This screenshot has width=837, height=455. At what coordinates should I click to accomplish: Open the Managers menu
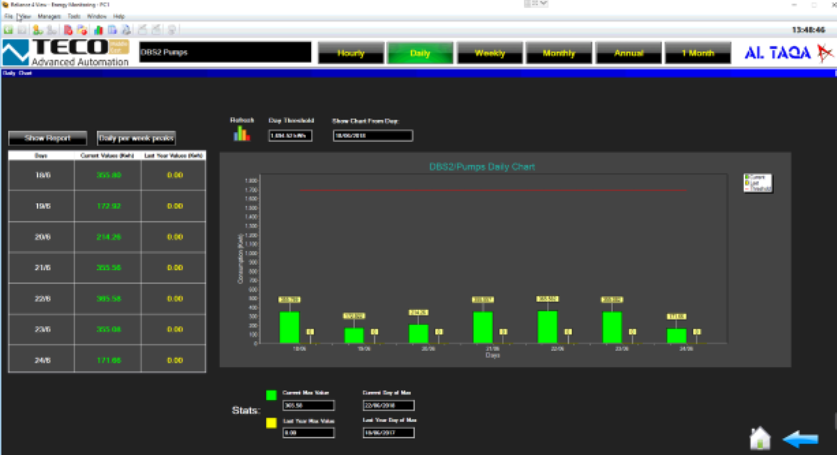click(x=49, y=17)
